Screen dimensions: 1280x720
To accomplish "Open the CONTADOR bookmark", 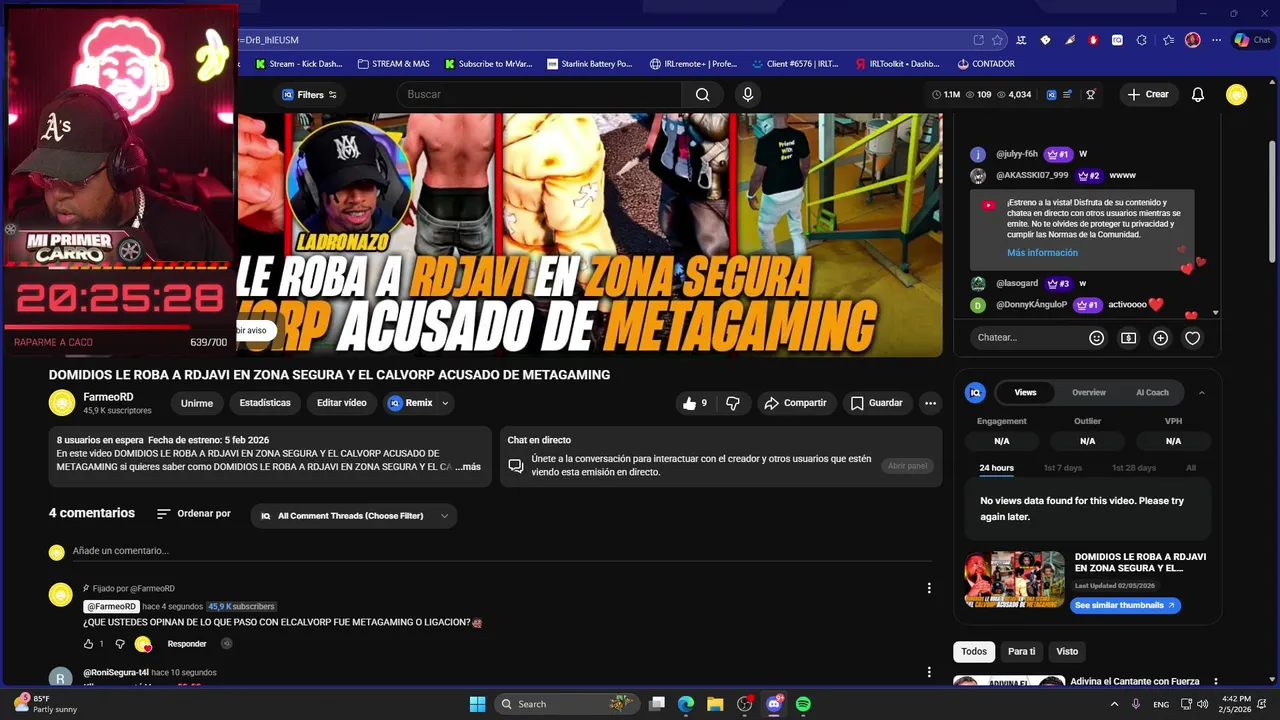I will [986, 64].
